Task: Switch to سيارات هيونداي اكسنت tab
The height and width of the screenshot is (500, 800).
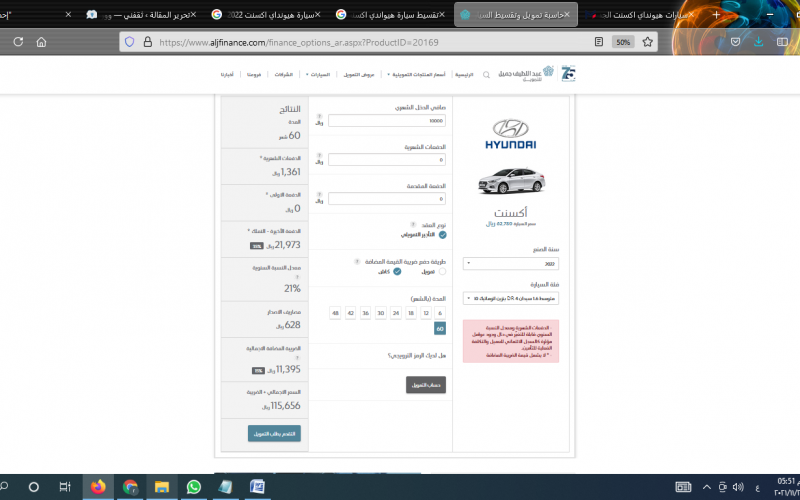Action: [640, 15]
